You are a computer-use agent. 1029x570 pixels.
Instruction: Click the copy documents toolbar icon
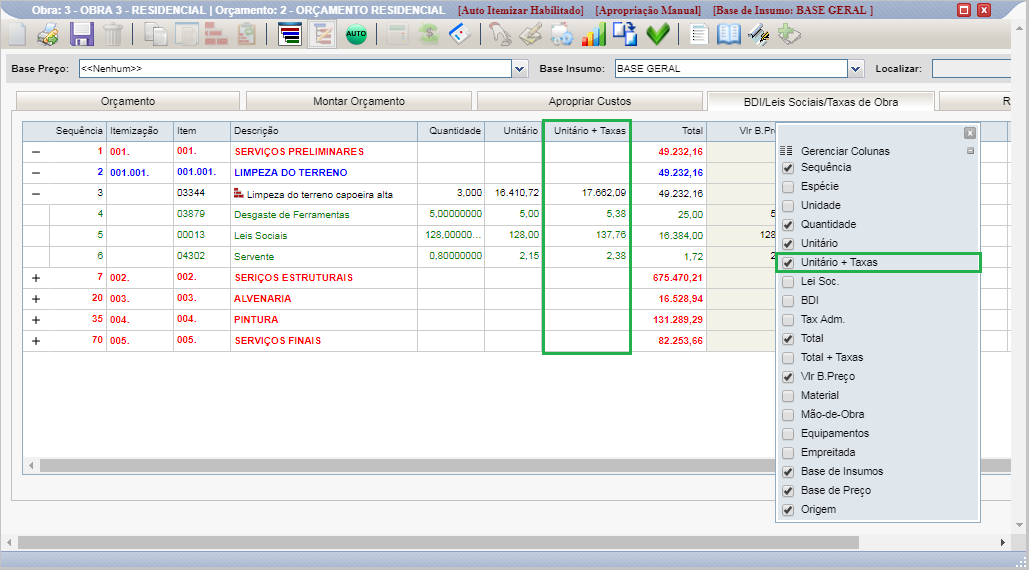156,34
